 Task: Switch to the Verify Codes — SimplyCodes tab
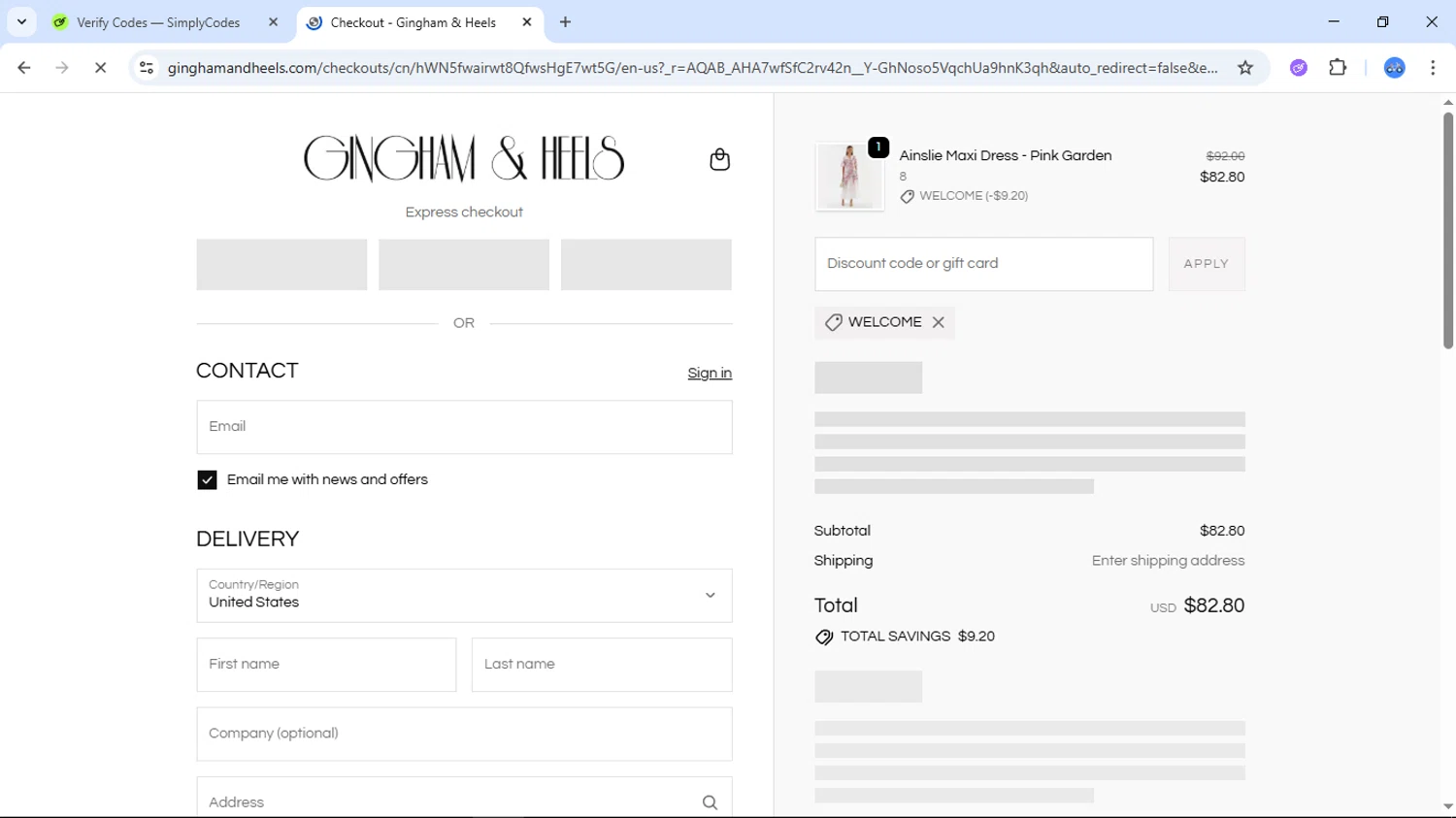pos(158,22)
